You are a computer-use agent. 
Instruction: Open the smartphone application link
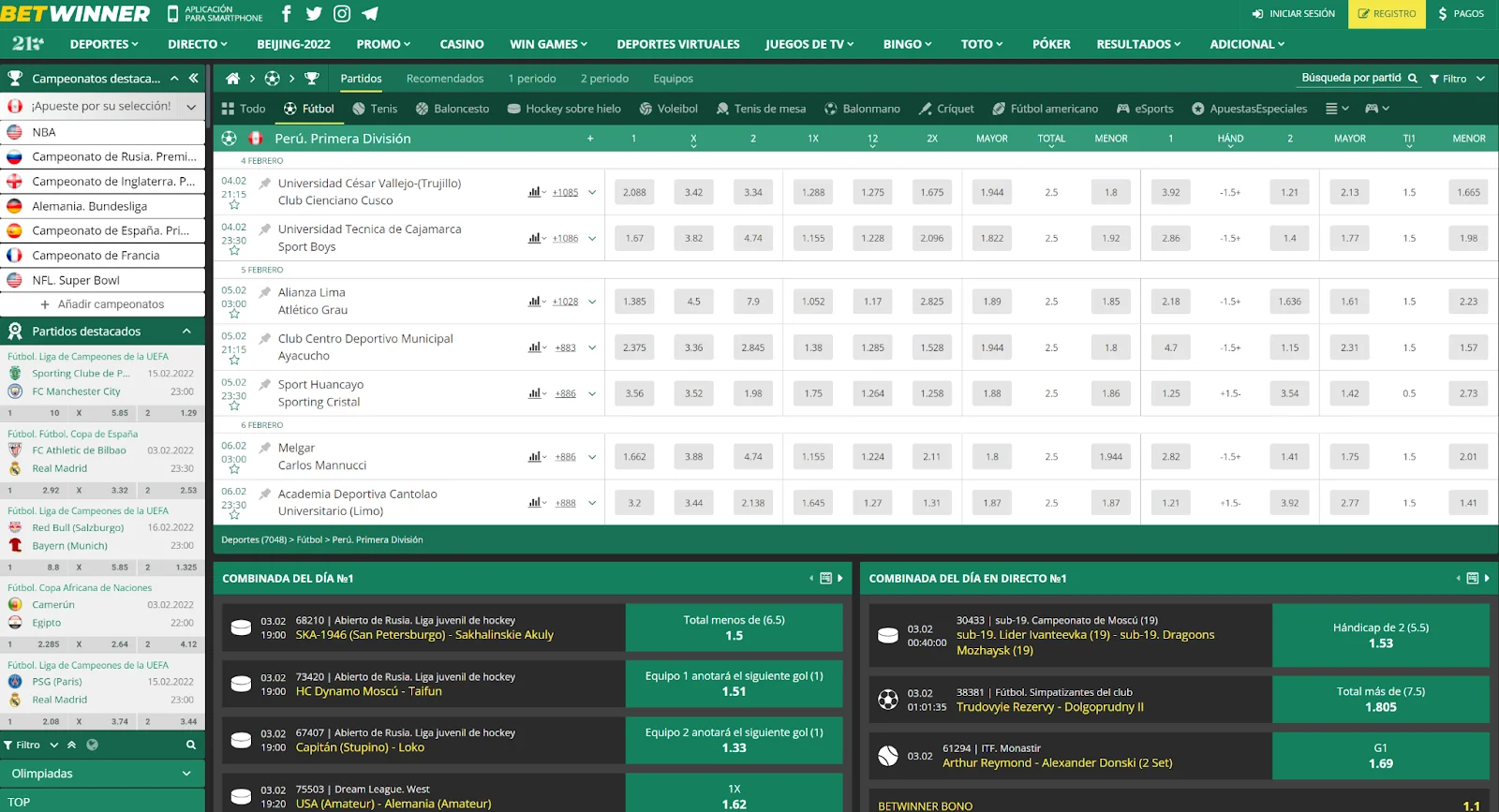pos(215,14)
